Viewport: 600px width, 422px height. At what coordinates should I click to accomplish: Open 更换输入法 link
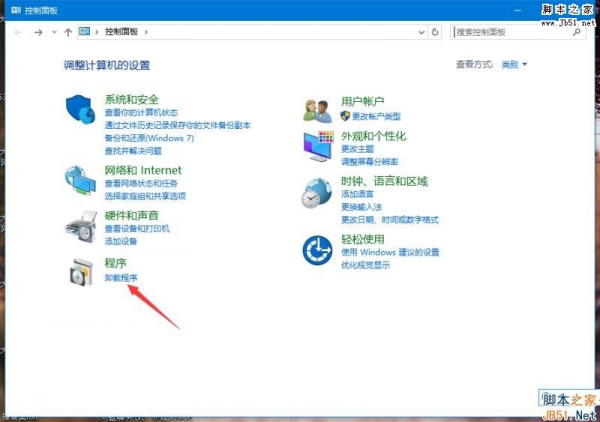coord(362,207)
